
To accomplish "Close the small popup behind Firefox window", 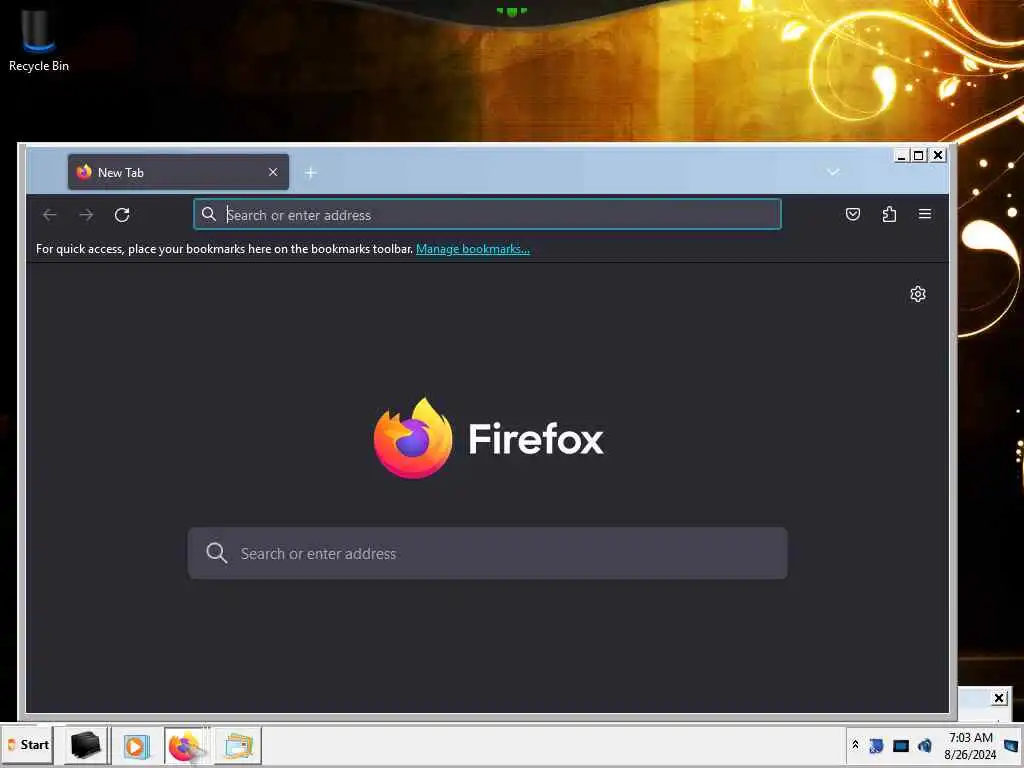I will 999,698.
